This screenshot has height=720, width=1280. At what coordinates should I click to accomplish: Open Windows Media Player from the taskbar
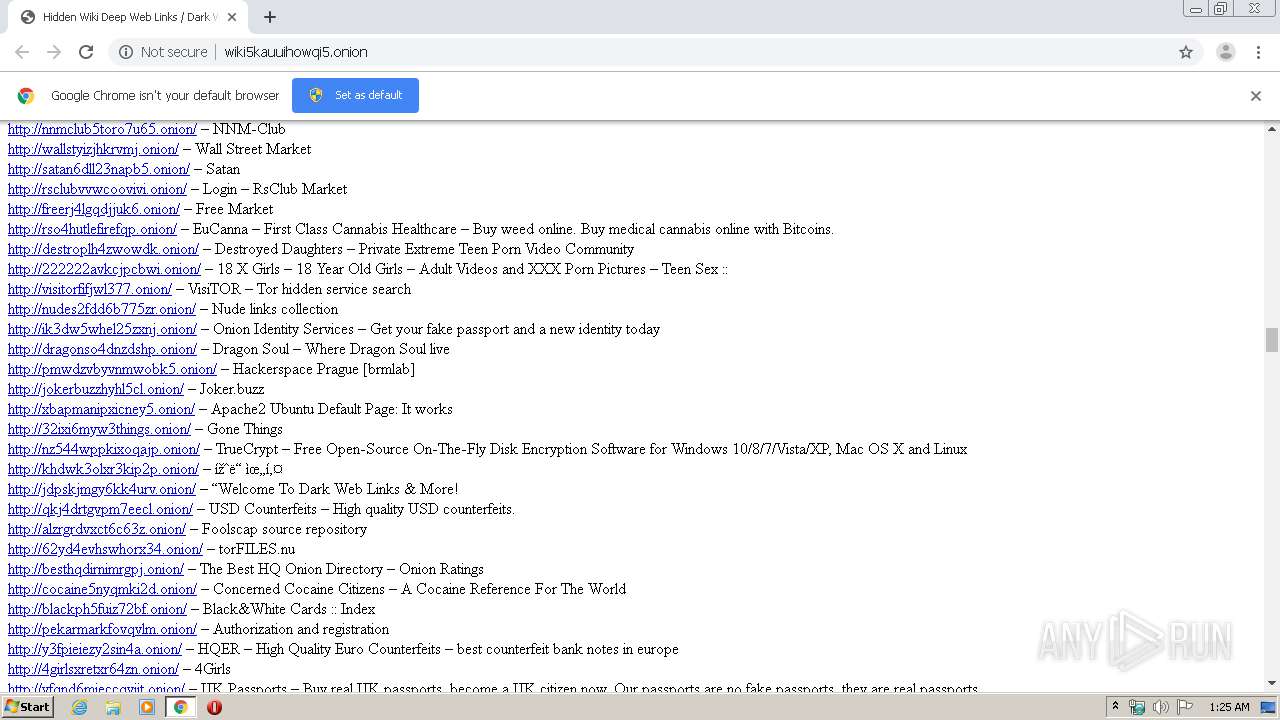click(x=147, y=707)
